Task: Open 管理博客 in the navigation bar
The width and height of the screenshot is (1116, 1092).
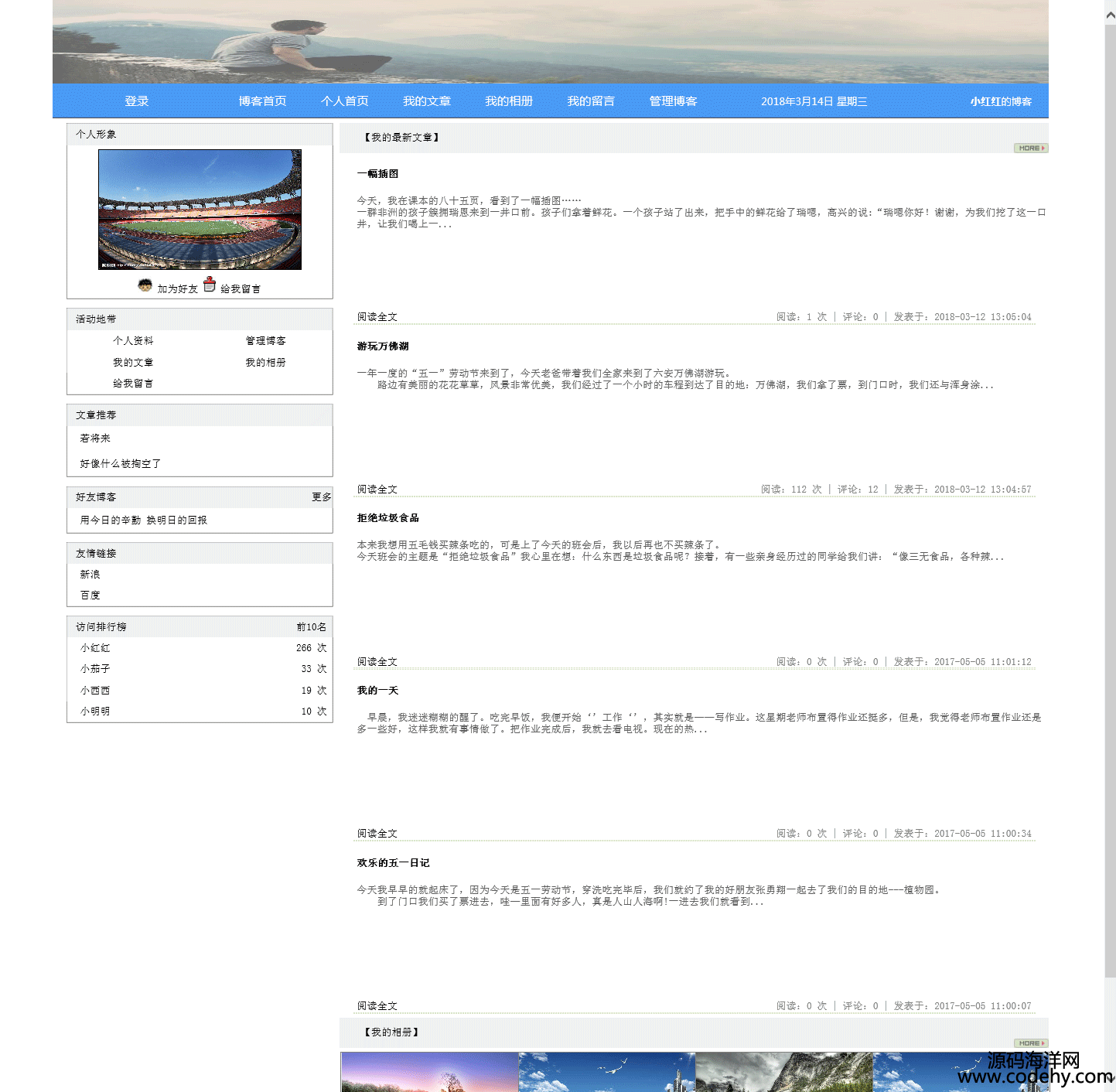Action: [673, 101]
